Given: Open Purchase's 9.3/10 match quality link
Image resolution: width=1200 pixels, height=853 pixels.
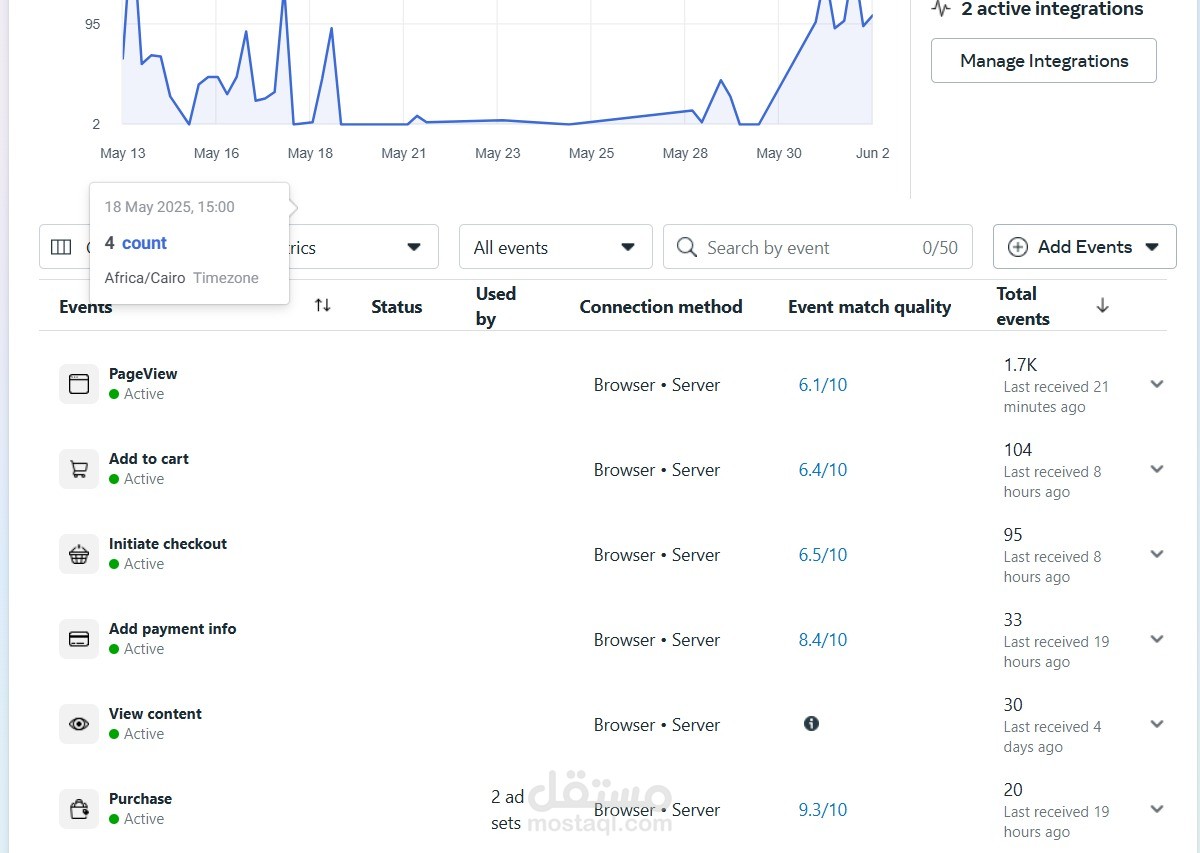Looking at the screenshot, I should point(822,810).
